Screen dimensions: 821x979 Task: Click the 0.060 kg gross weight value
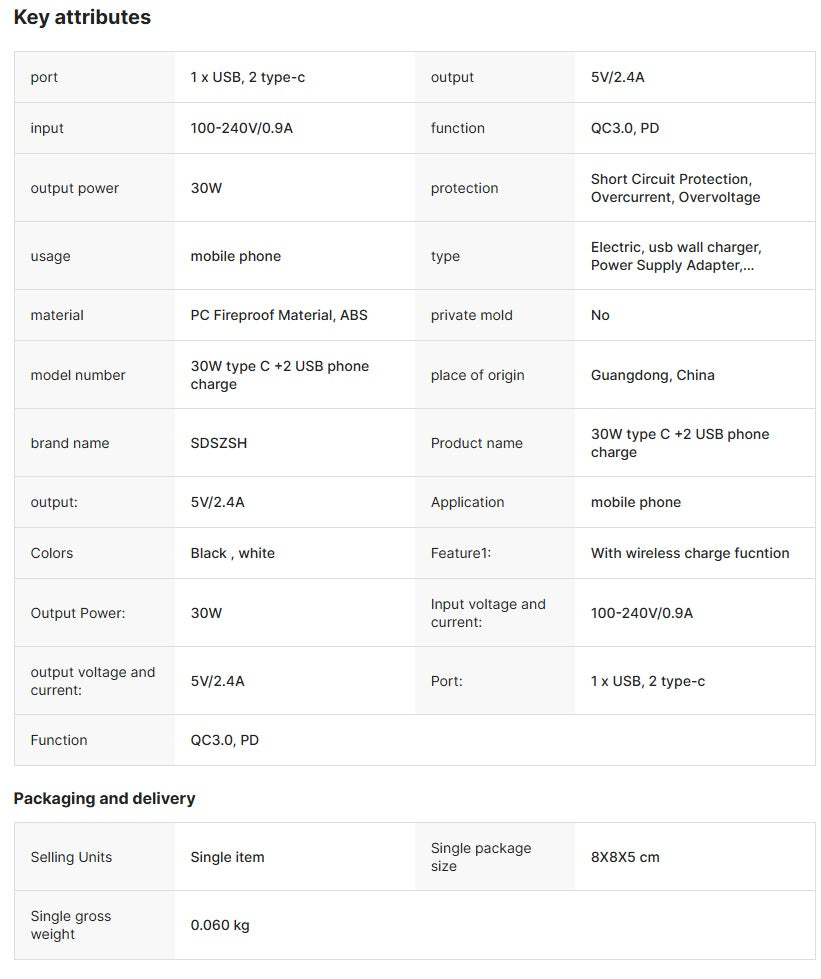pos(220,925)
